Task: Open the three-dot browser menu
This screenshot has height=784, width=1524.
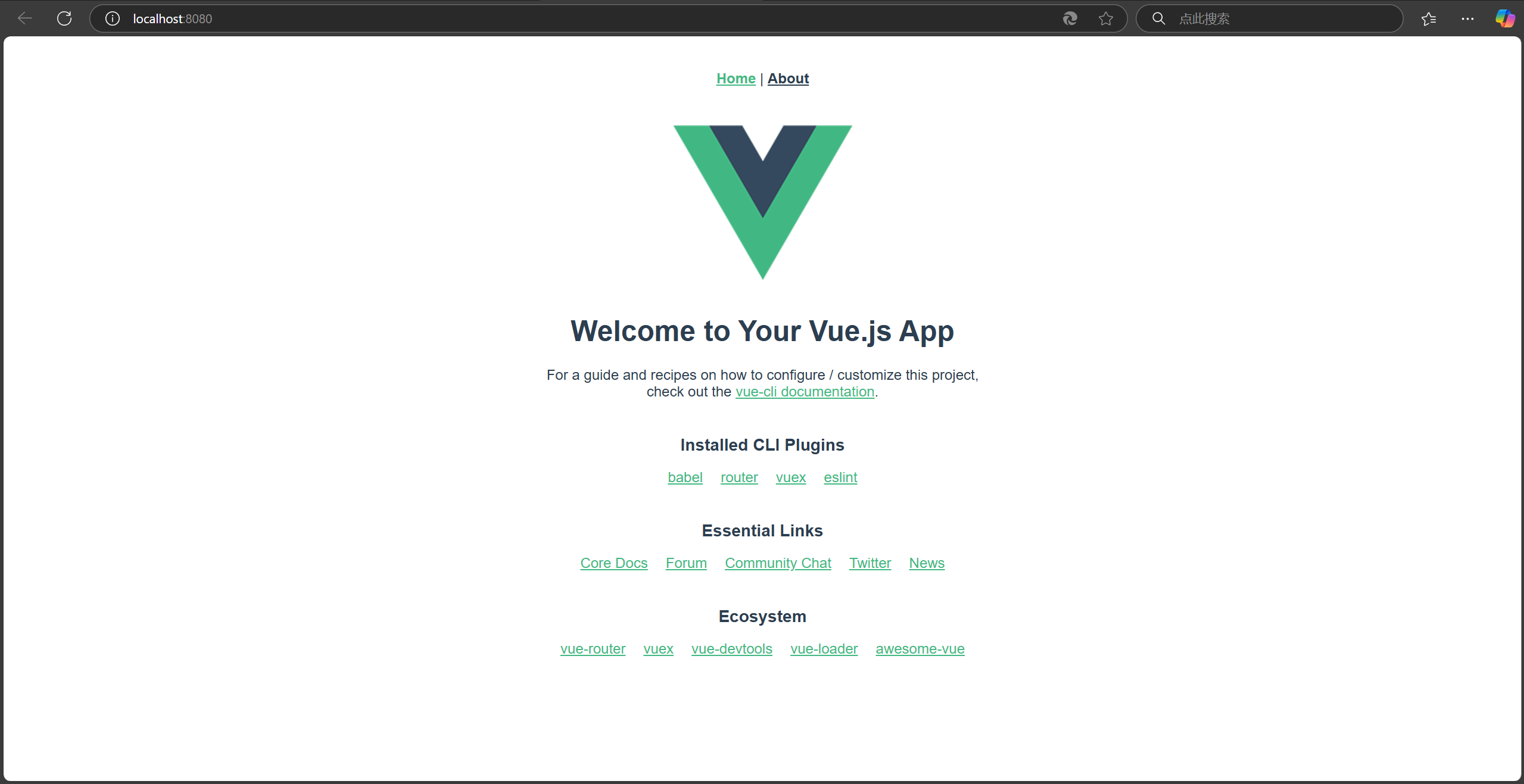Action: 1467,19
